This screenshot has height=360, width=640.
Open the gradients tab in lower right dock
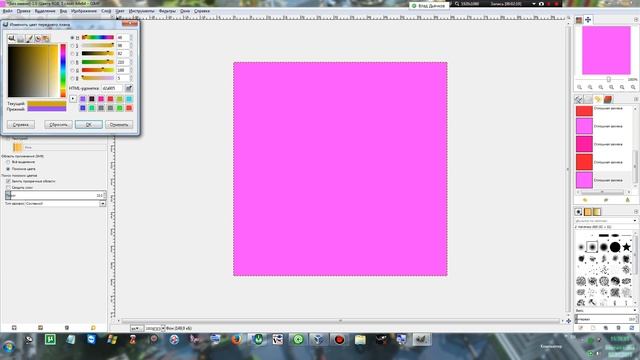[x=597, y=212]
